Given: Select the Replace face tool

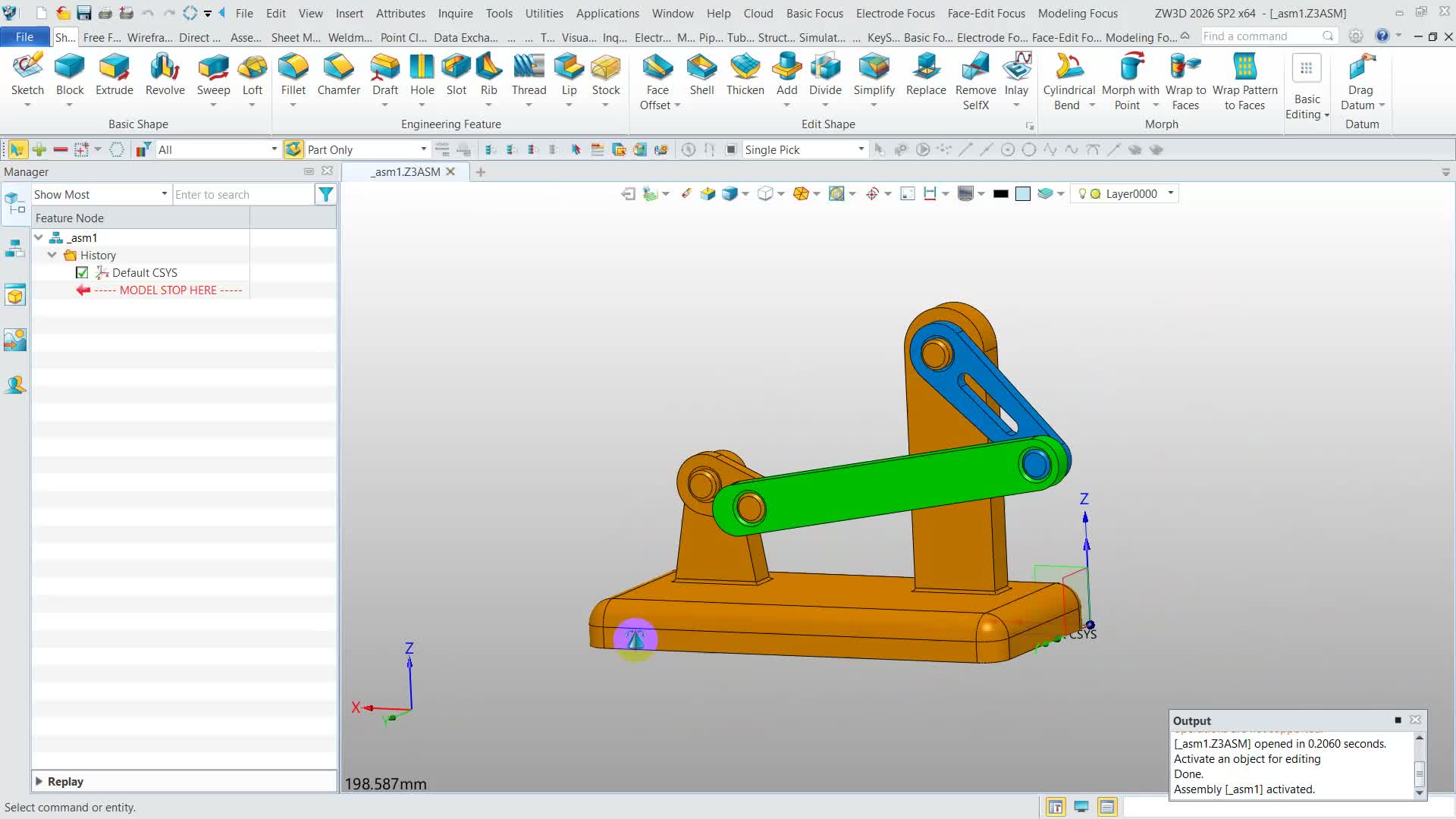Looking at the screenshot, I should pos(926,76).
